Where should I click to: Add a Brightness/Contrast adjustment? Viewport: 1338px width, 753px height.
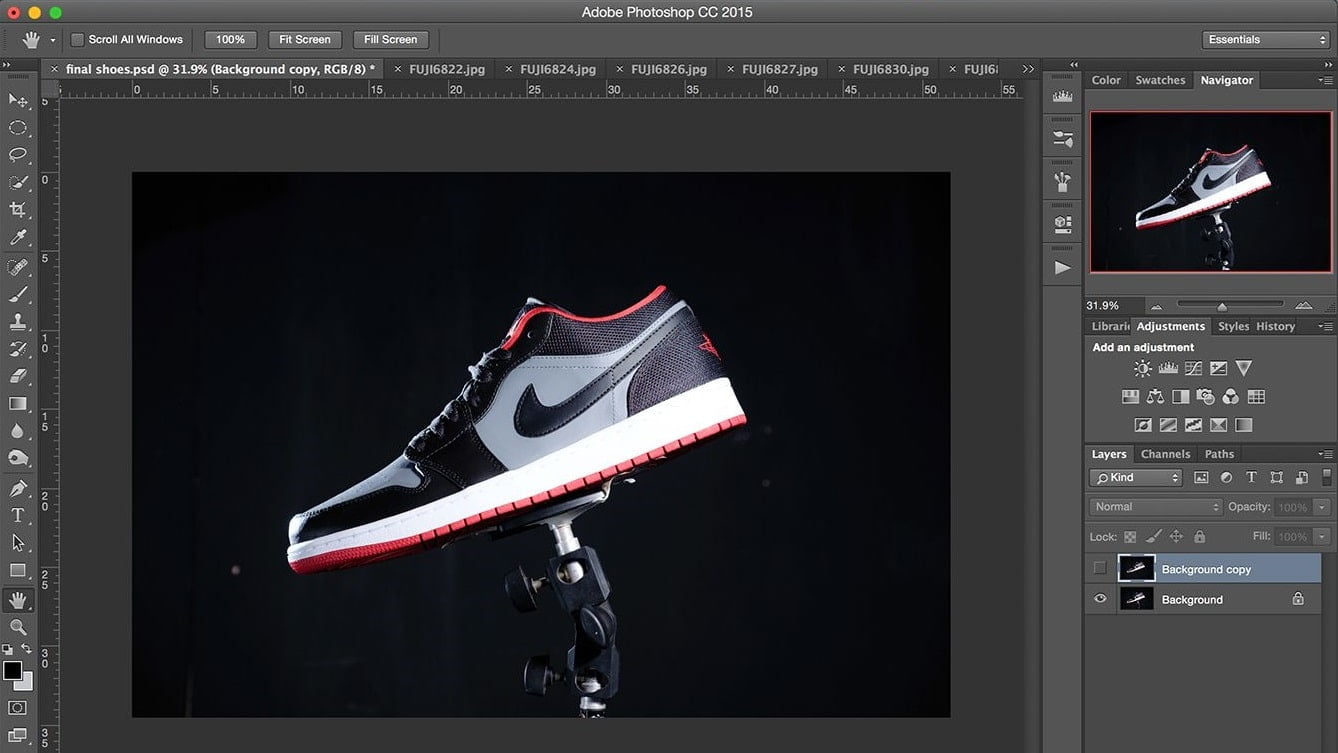pos(1143,369)
